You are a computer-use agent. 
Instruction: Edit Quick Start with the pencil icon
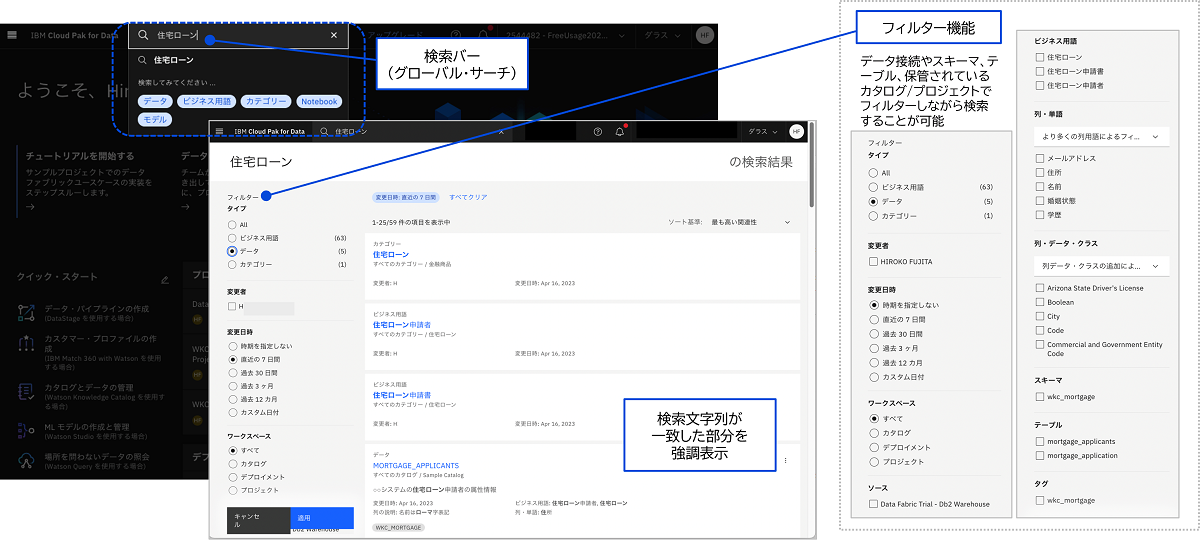pyautogui.click(x=165, y=278)
